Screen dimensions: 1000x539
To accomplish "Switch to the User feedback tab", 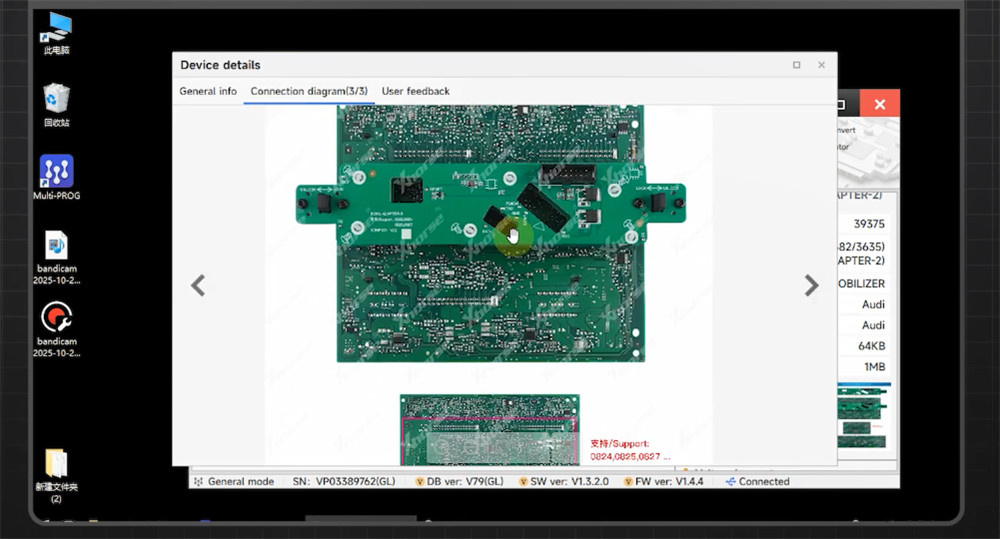I will pyautogui.click(x=415, y=91).
